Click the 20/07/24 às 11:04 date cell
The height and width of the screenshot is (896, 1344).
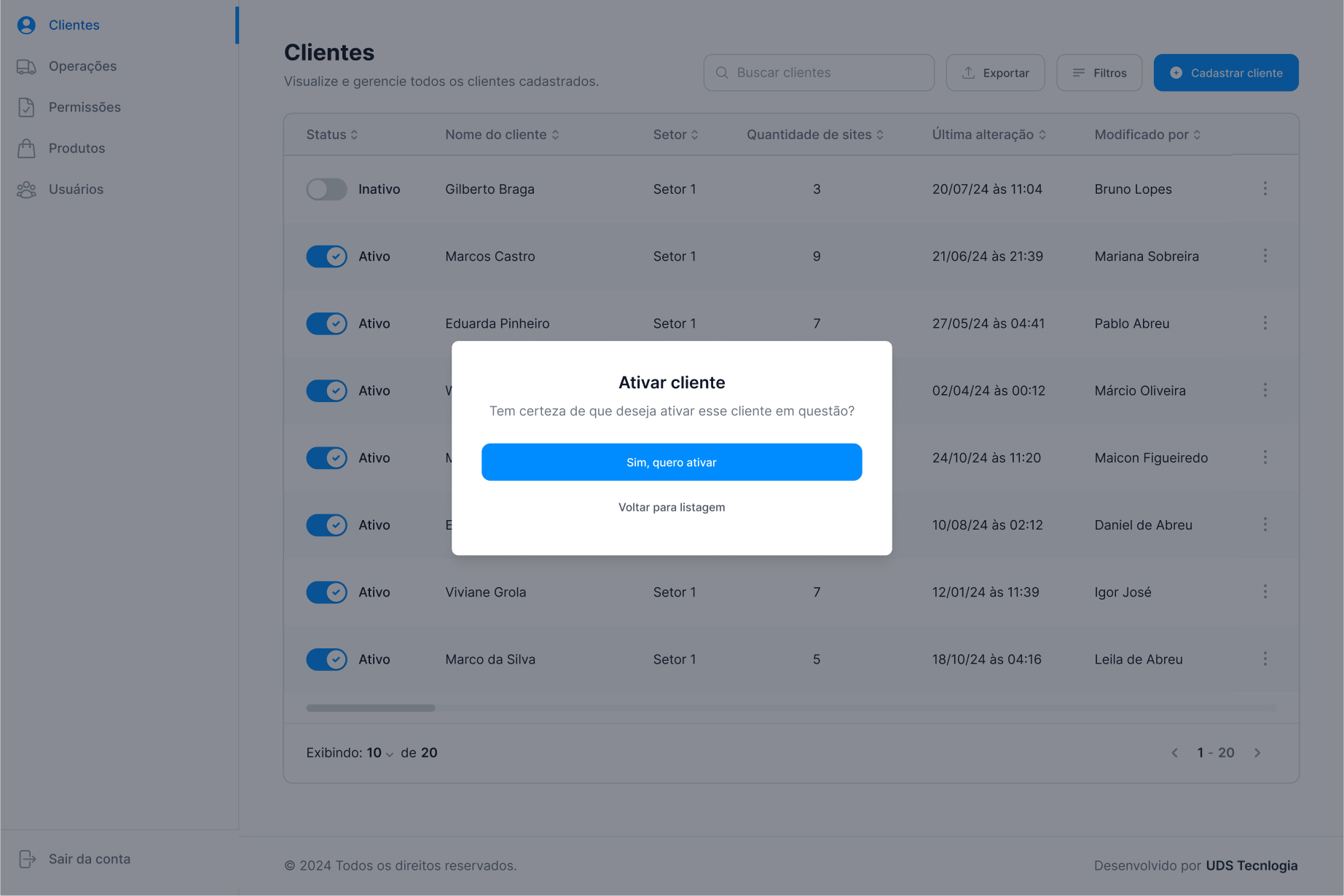tap(987, 189)
